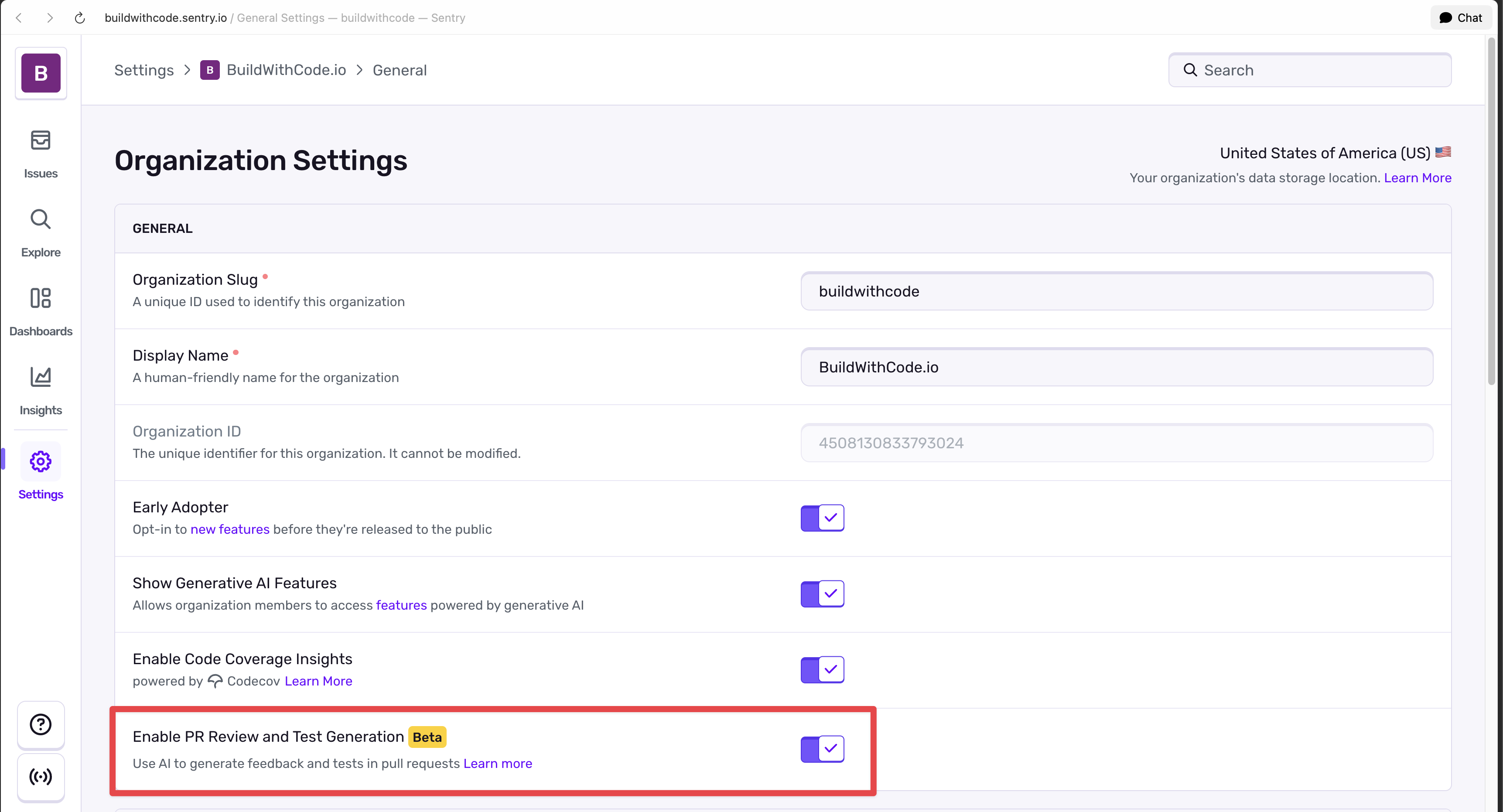Open the organization avatar B in sidebar
This screenshot has width=1503, height=812.
click(41, 73)
